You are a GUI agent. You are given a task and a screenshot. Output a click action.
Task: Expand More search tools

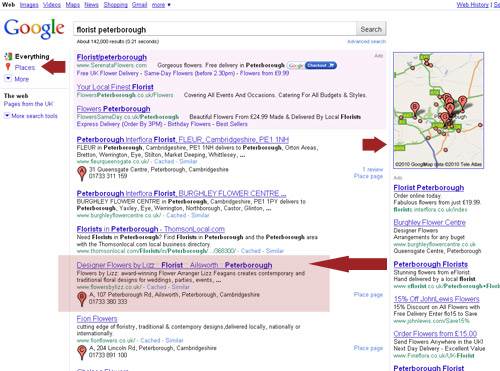31,116
